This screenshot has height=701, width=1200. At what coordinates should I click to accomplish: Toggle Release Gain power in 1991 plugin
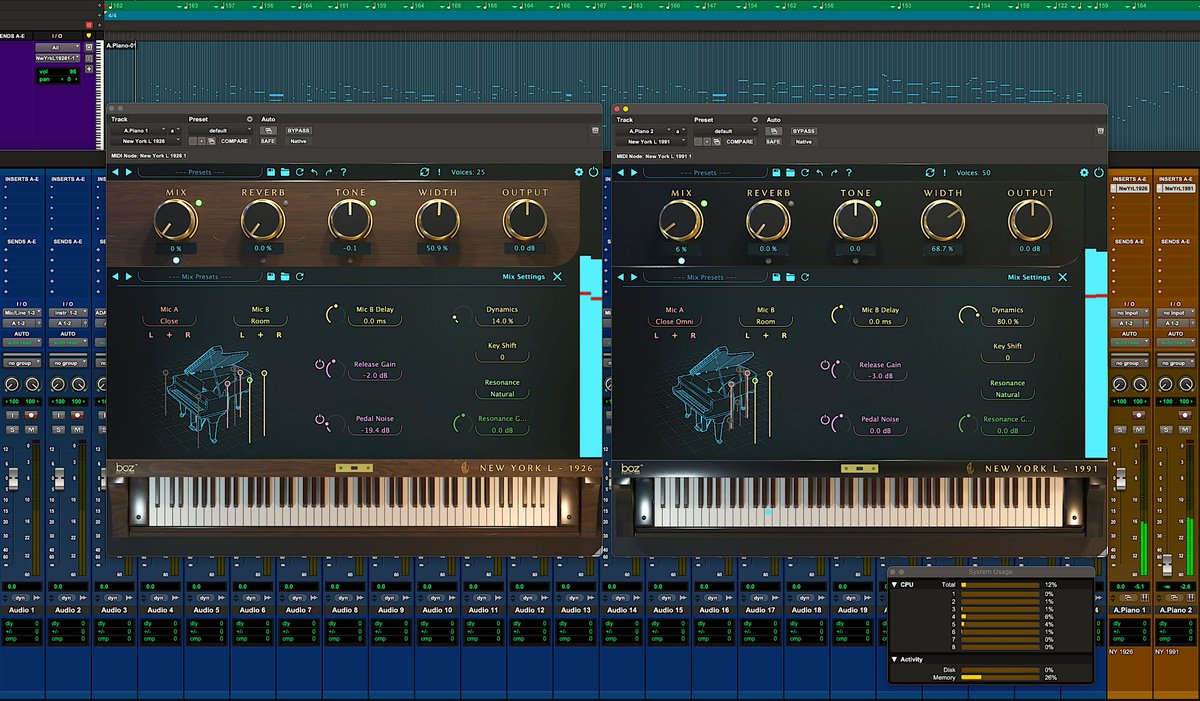[x=825, y=365]
